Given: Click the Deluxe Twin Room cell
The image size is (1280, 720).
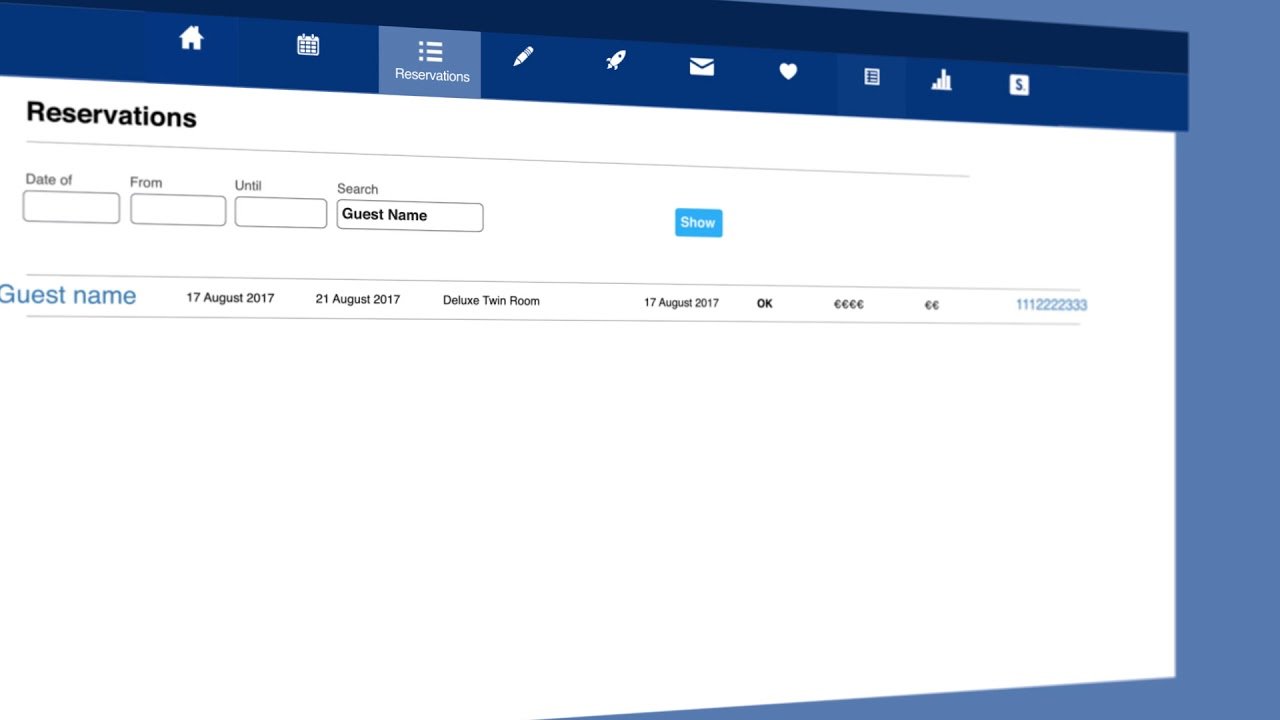Looking at the screenshot, I should click(491, 301).
